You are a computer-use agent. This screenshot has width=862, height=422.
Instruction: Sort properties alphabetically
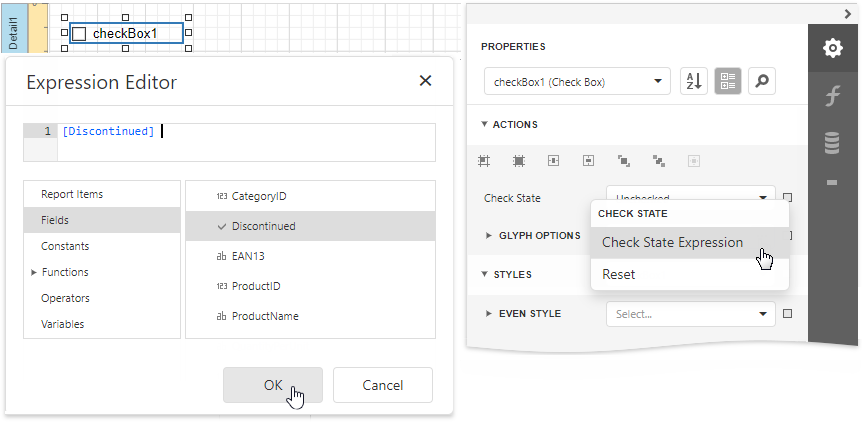[x=693, y=82]
